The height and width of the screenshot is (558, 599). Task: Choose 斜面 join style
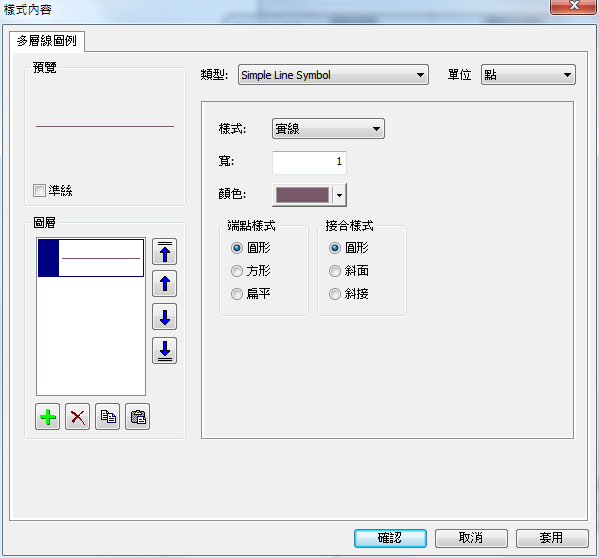[x=335, y=271]
